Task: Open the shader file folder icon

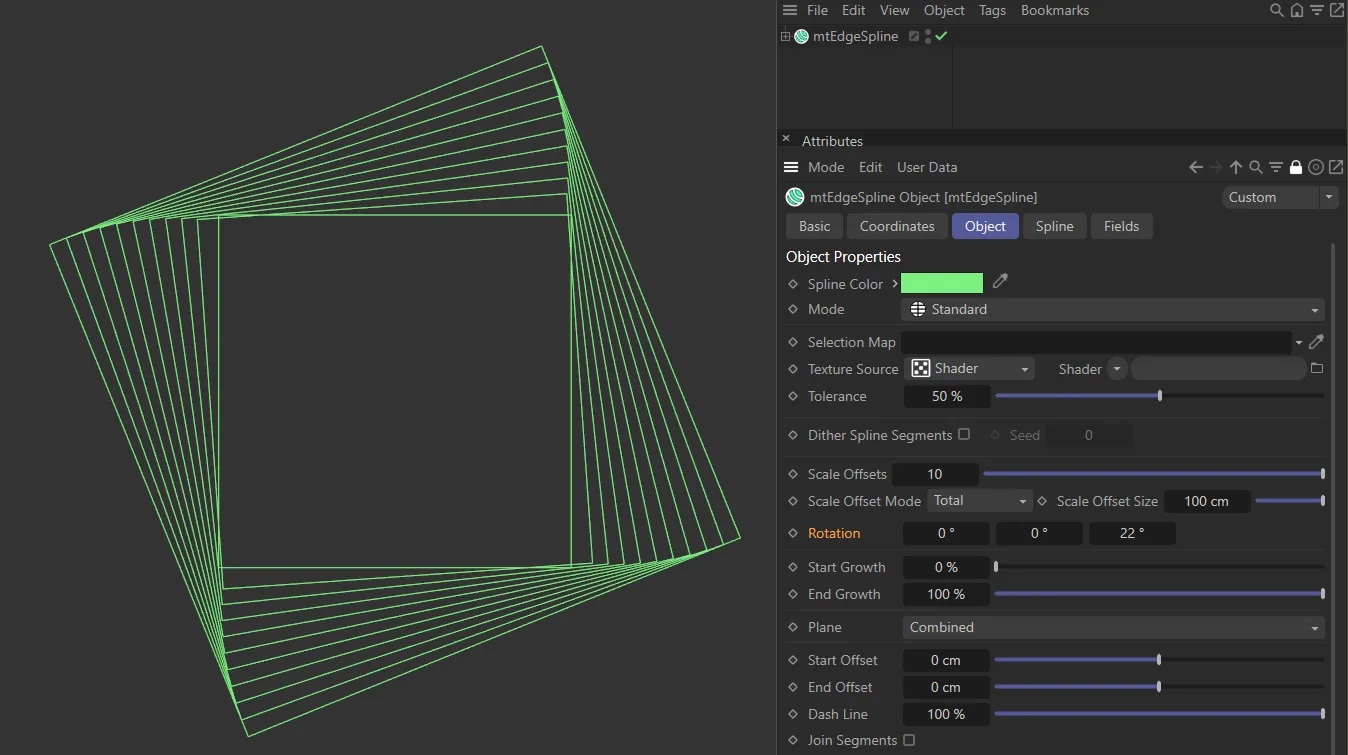Action: 1317,368
